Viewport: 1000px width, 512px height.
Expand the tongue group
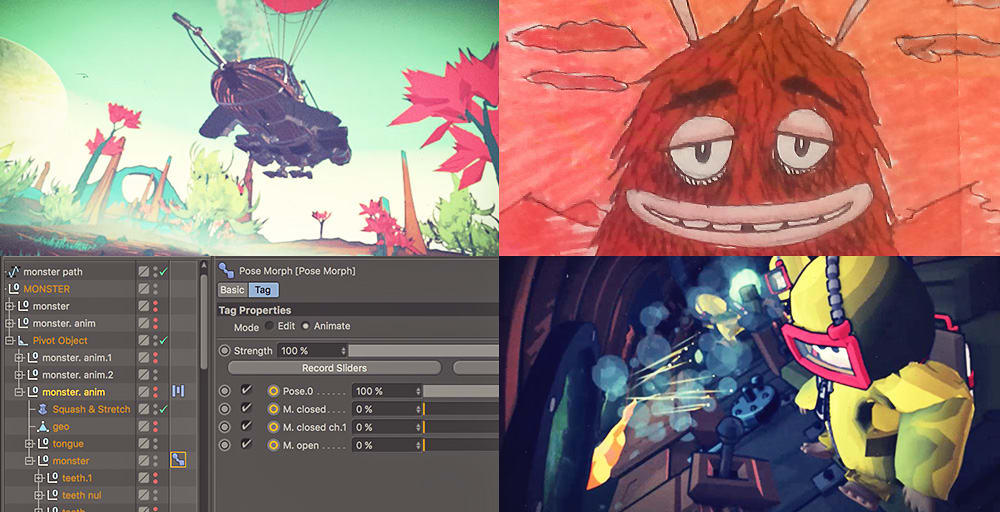28,444
